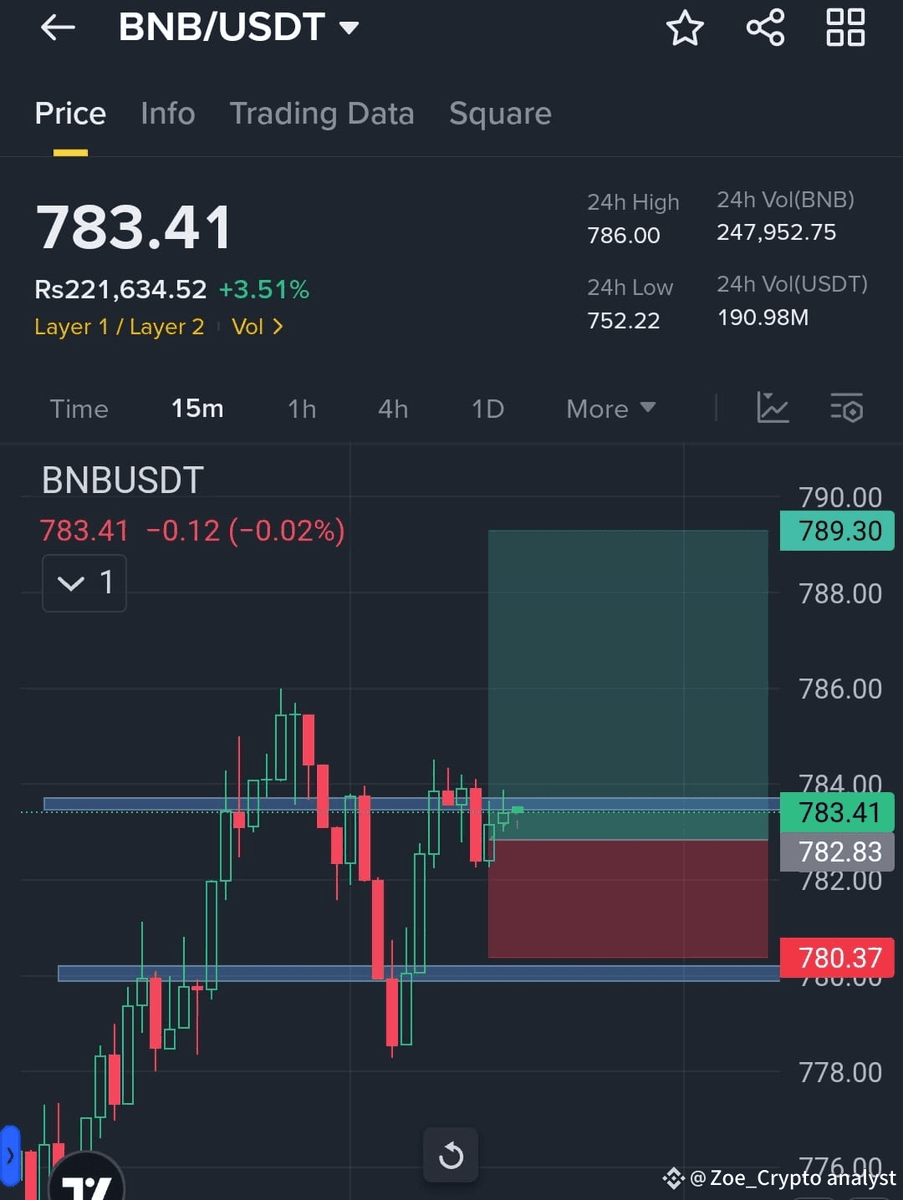
Task: Collapse the indicator legend chevron 1
Action: 84,583
